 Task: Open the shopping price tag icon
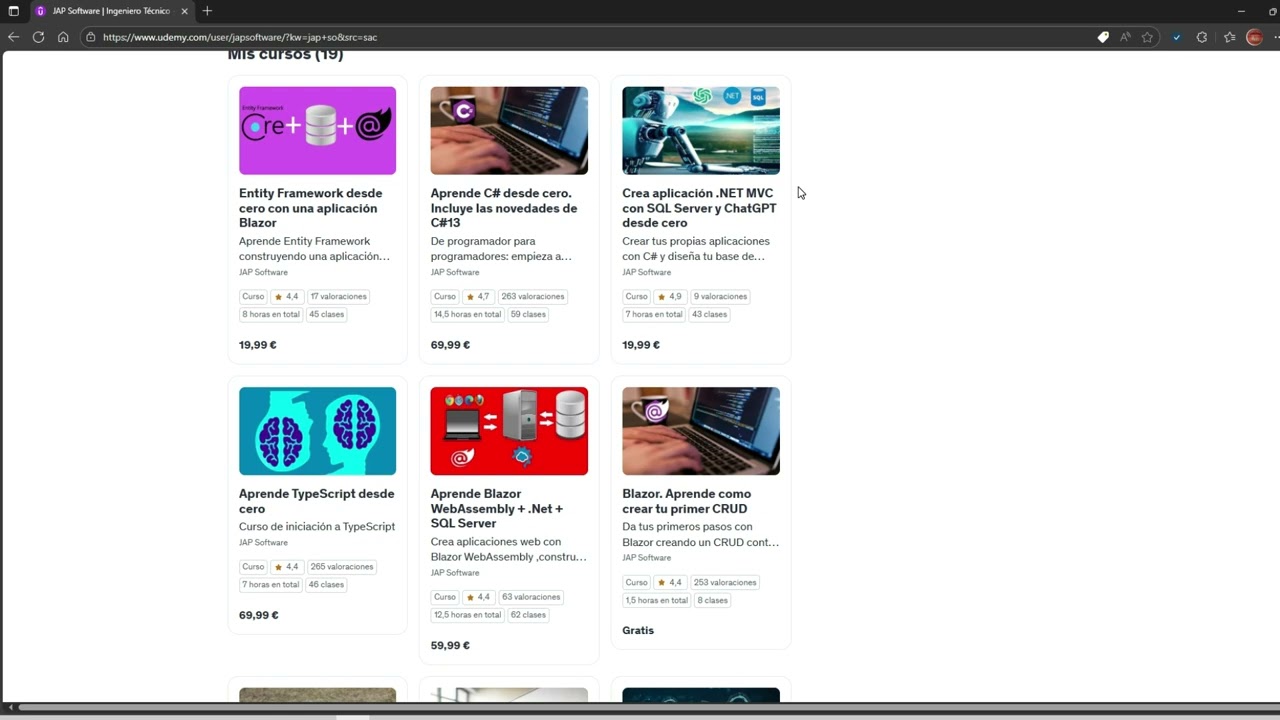pos(1103,37)
